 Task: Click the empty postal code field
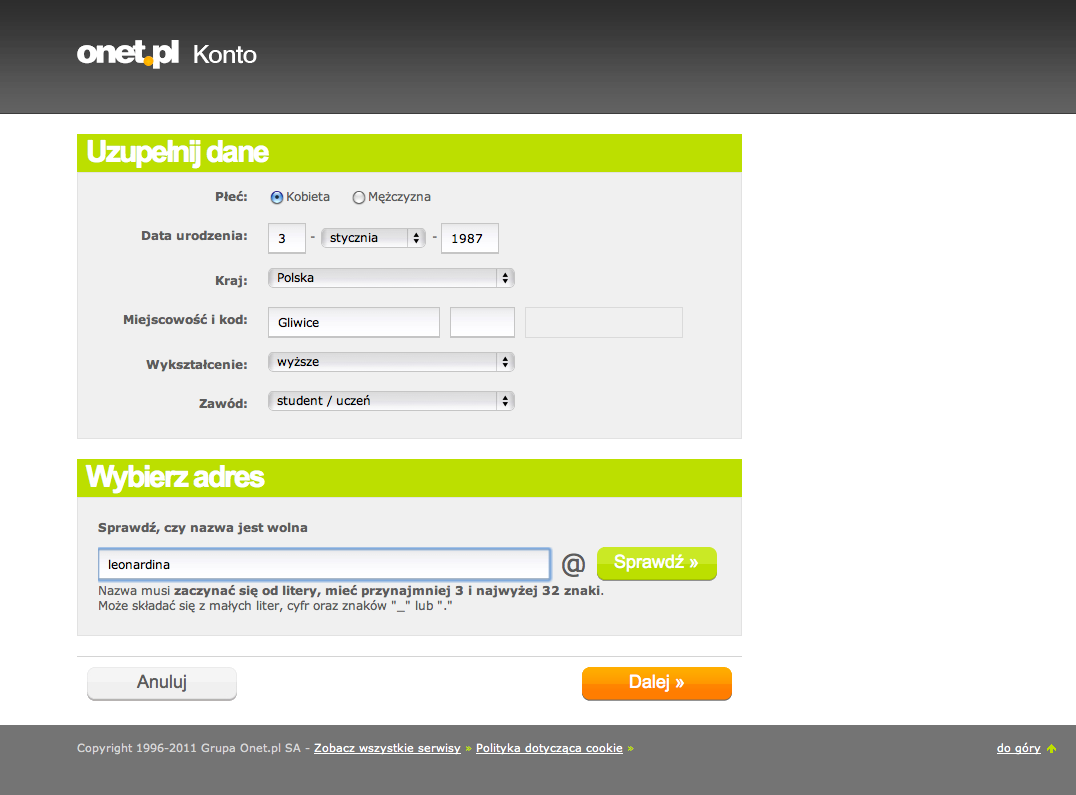coord(482,322)
